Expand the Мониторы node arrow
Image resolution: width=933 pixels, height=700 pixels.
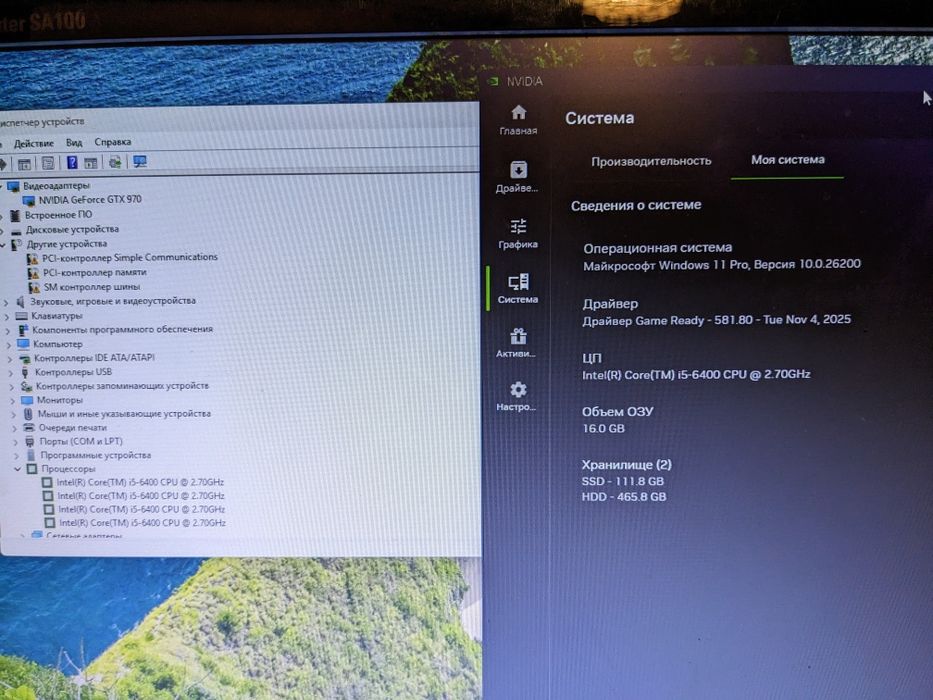pyautogui.click(x=12, y=401)
